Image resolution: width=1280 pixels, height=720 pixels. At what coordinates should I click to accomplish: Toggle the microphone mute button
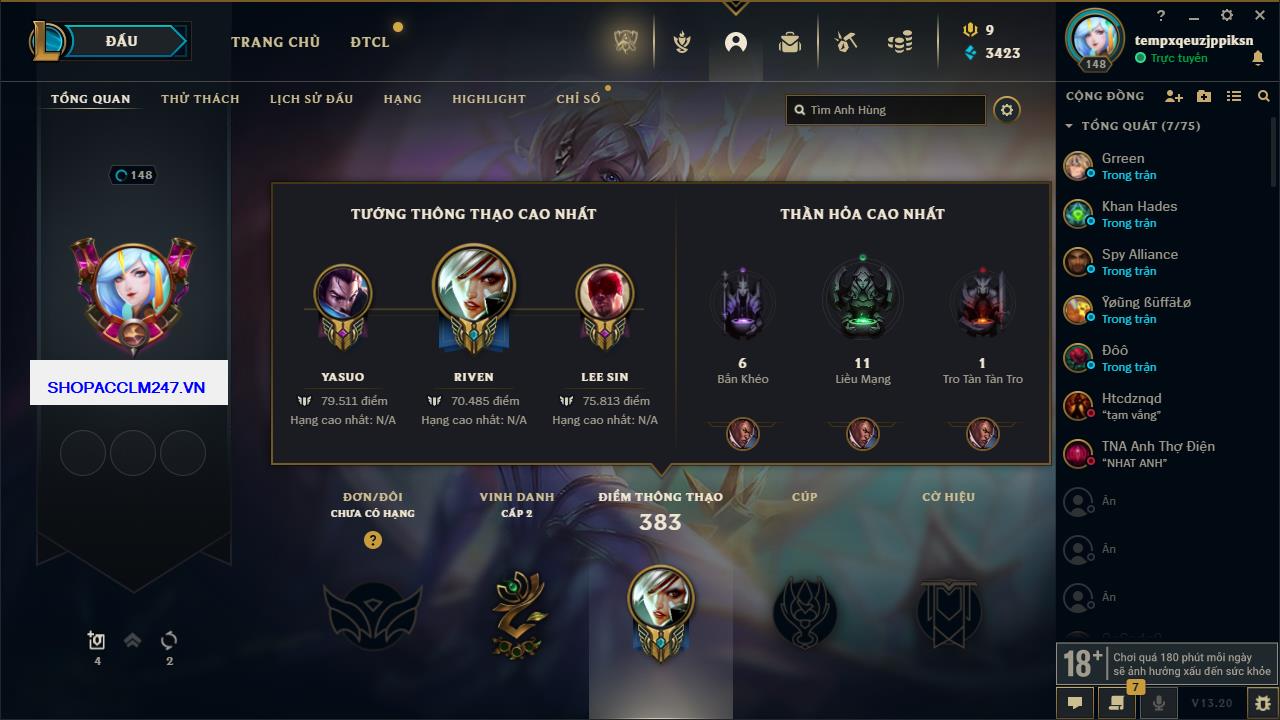point(1159,703)
